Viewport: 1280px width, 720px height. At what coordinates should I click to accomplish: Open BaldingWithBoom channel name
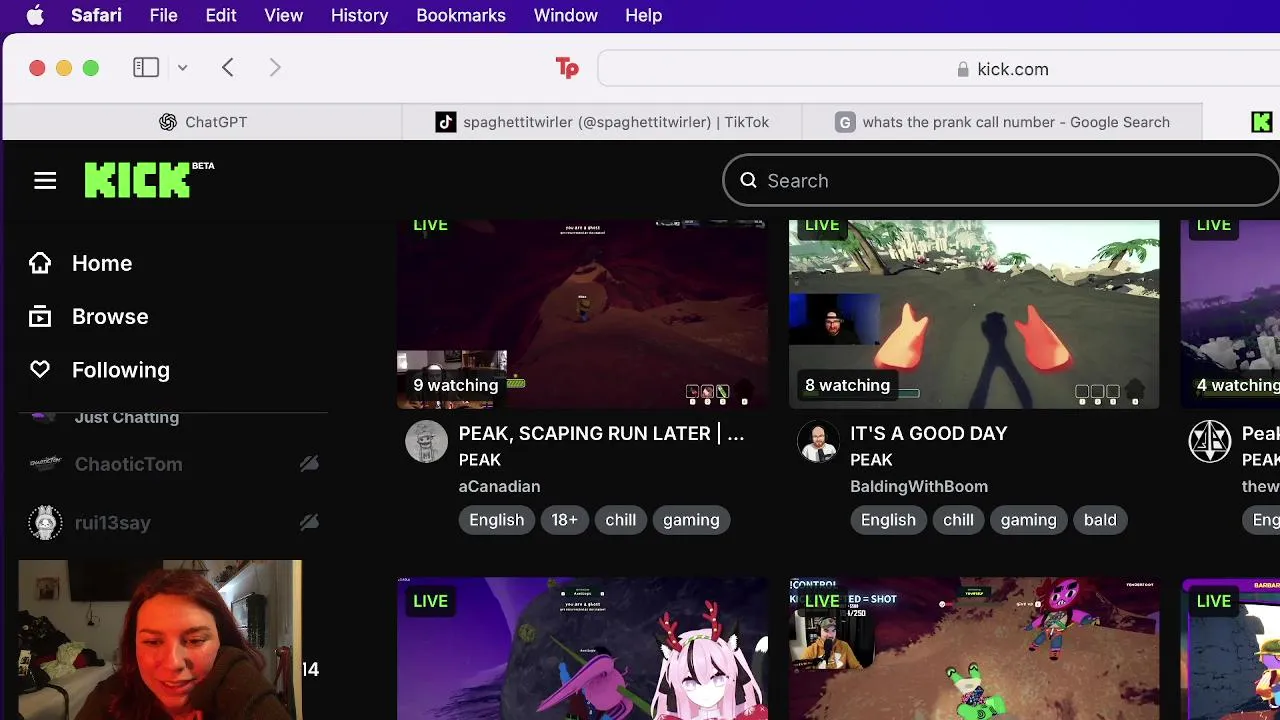pyautogui.click(x=919, y=486)
